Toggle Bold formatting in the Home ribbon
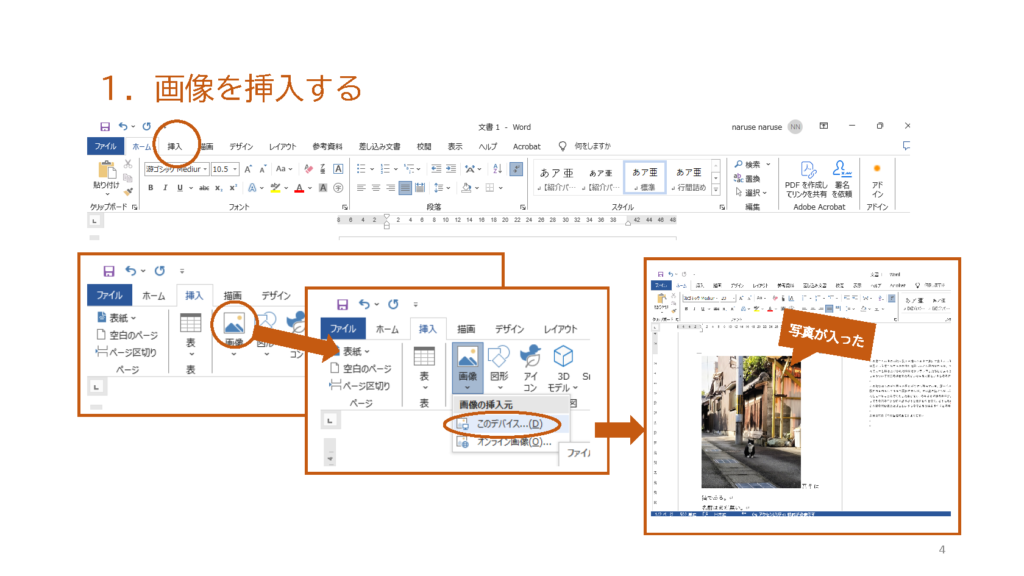The width and height of the screenshot is (1024, 576). (x=151, y=187)
